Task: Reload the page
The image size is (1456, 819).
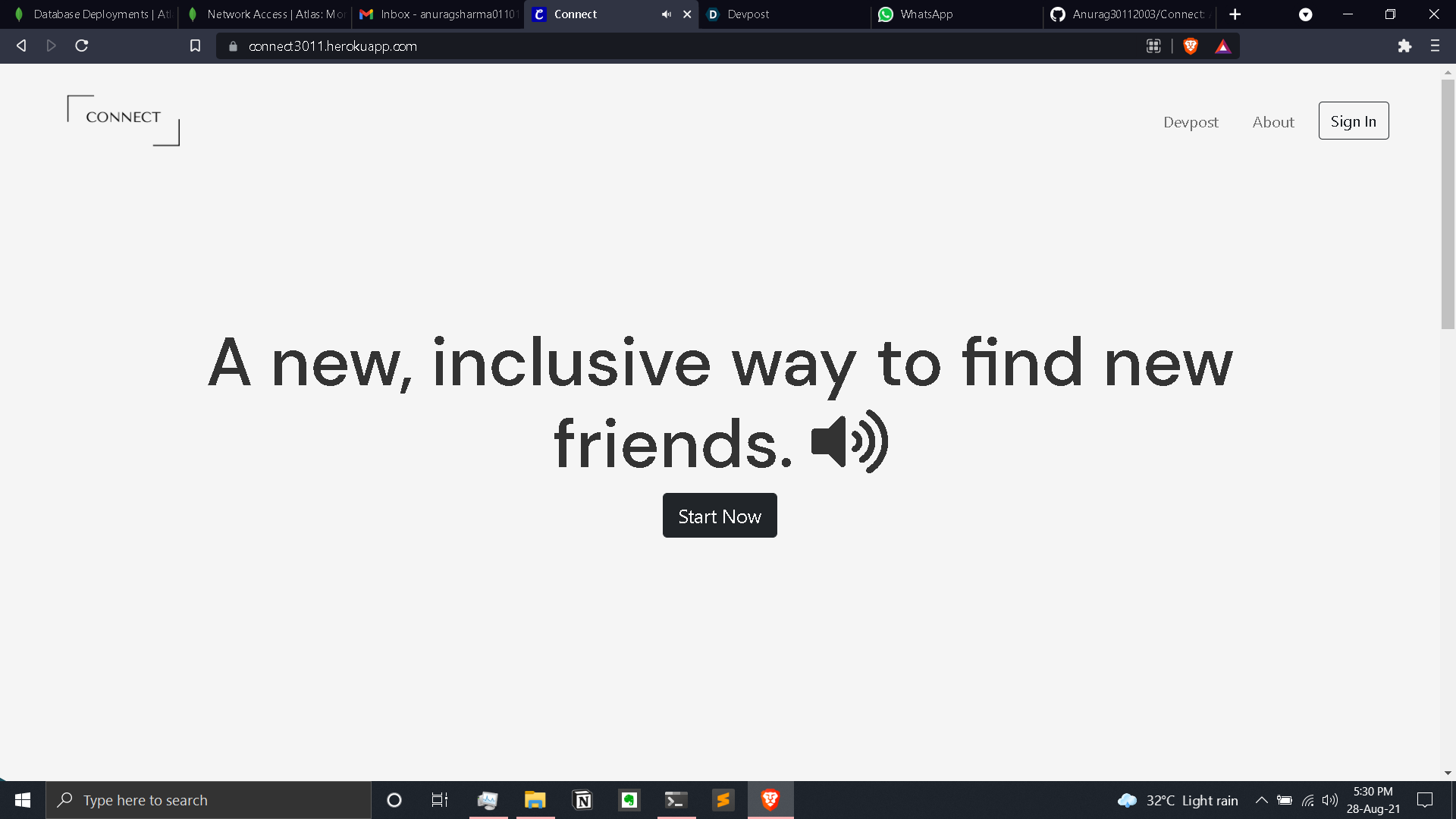Action: (x=82, y=46)
